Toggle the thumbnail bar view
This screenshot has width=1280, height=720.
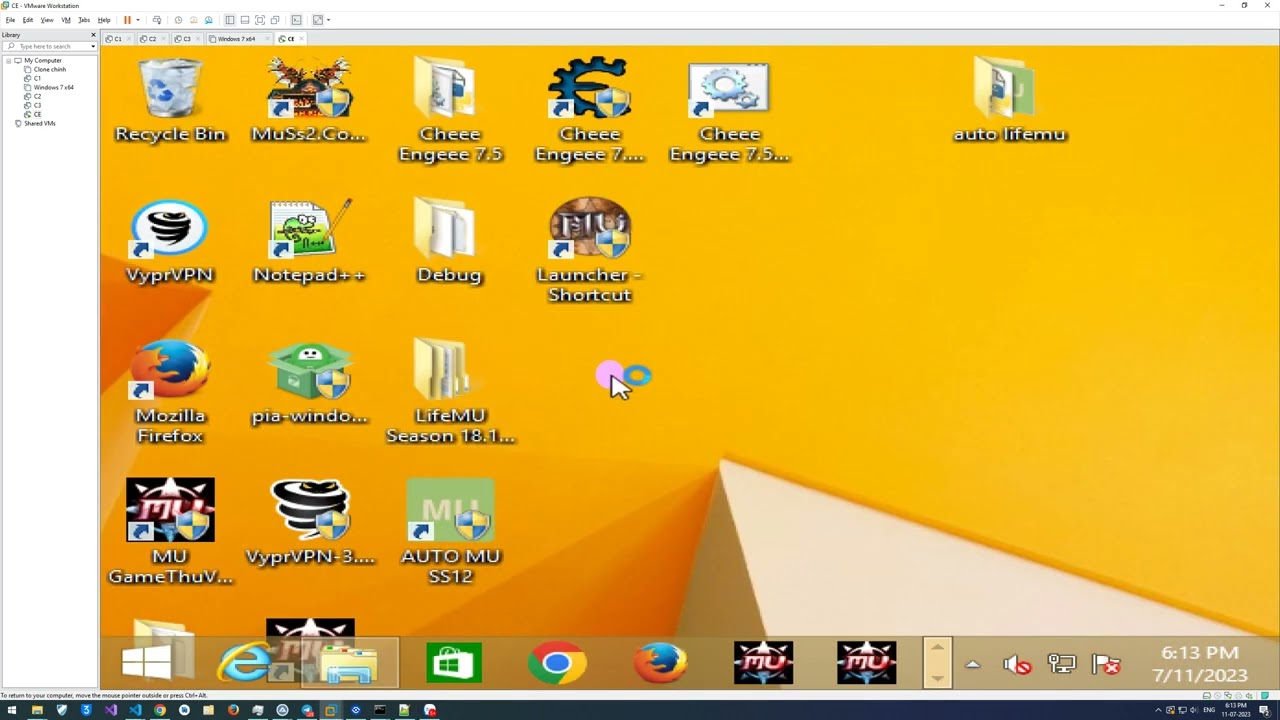(x=244, y=20)
